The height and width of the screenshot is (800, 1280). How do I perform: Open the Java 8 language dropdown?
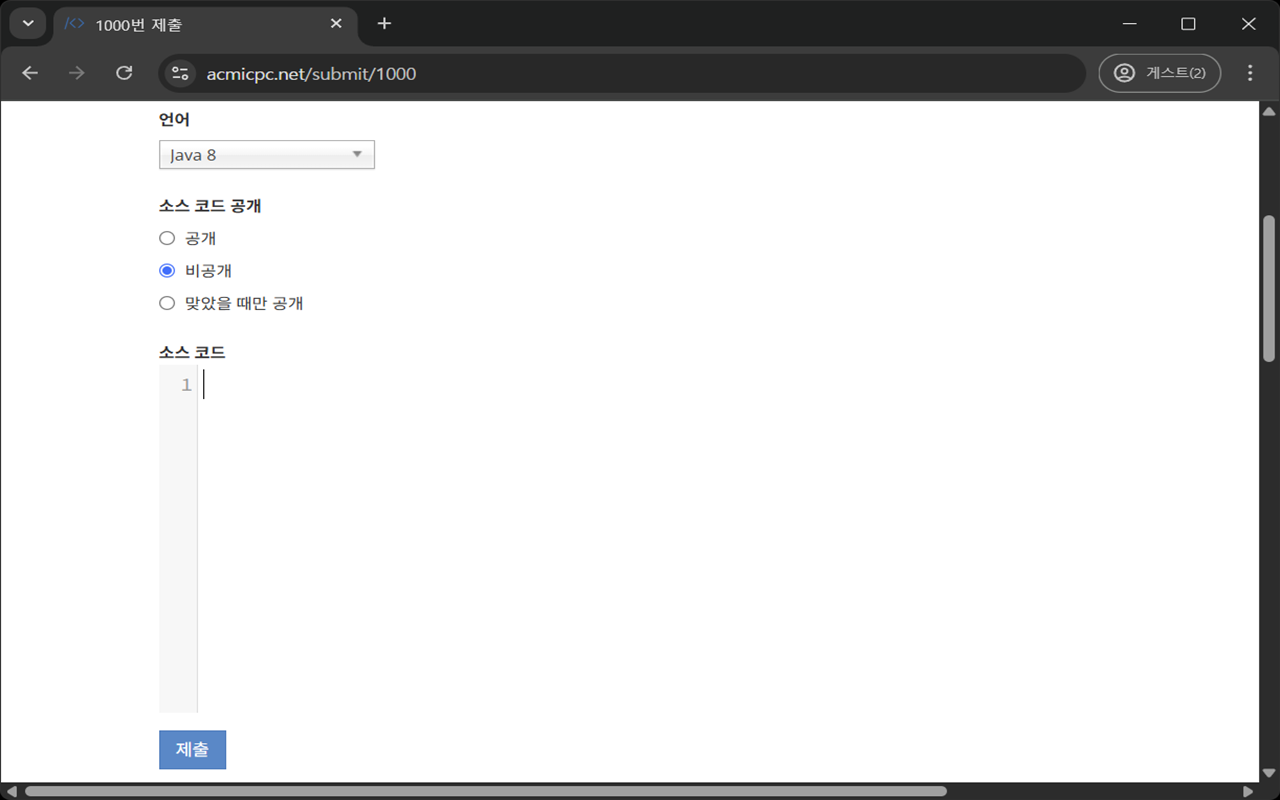point(266,154)
